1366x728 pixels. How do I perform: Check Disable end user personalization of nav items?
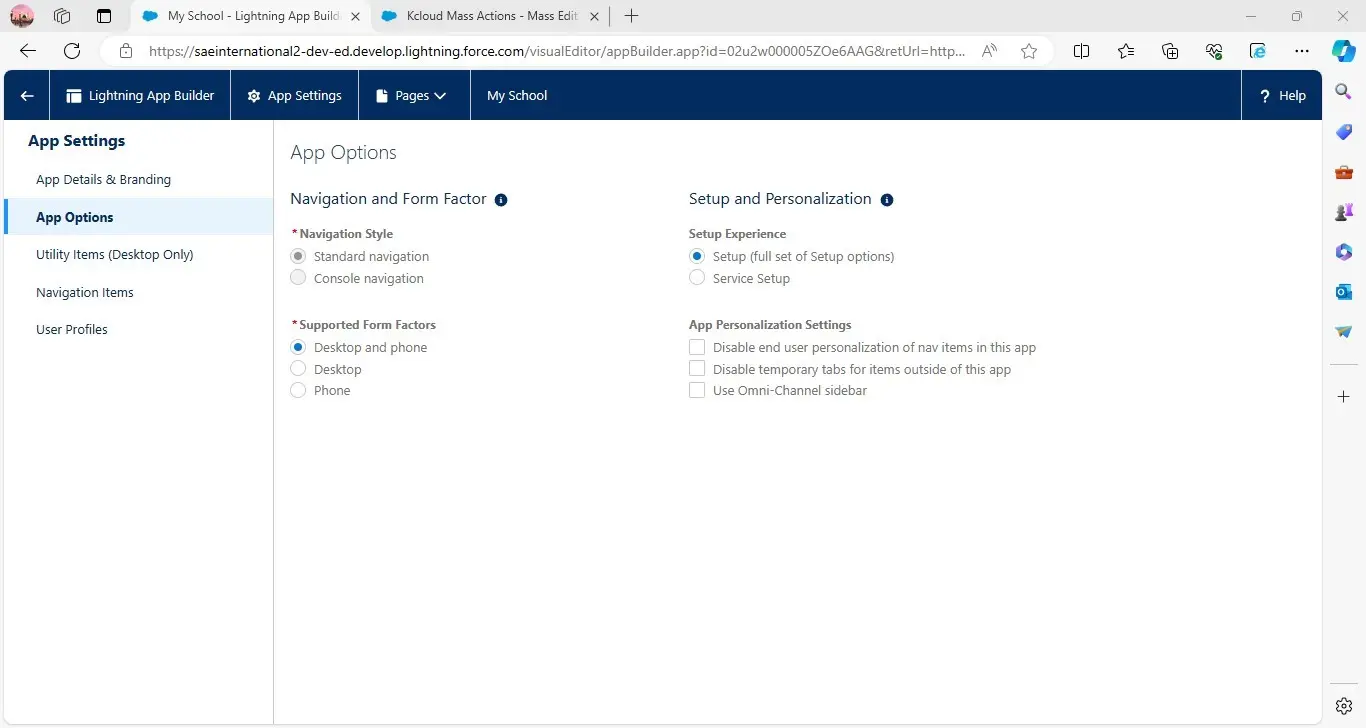click(x=697, y=347)
